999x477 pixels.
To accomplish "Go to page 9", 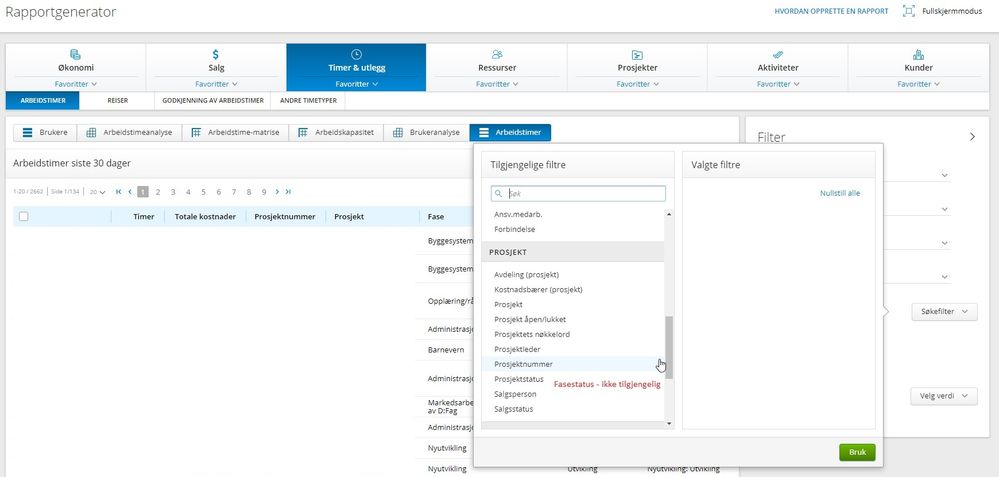I will (264, 192).
